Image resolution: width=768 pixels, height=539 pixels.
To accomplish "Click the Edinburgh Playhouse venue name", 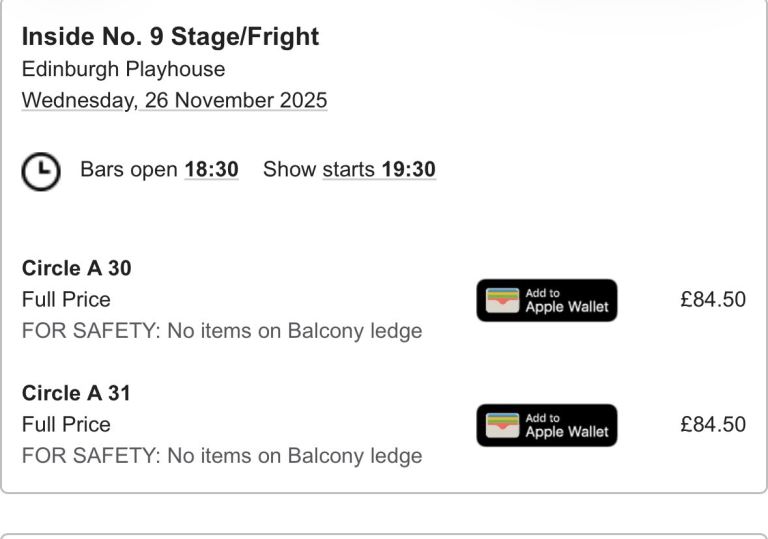I will click(x=123, y=70).
